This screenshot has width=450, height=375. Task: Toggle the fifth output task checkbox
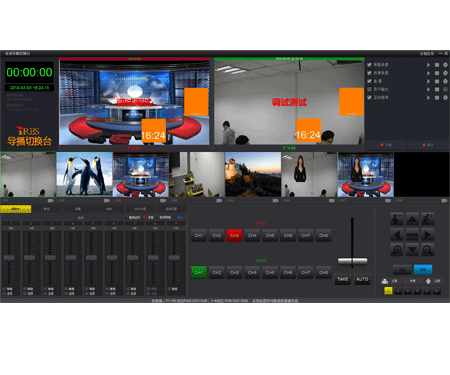pyautogui.click(x=369, y=97)
